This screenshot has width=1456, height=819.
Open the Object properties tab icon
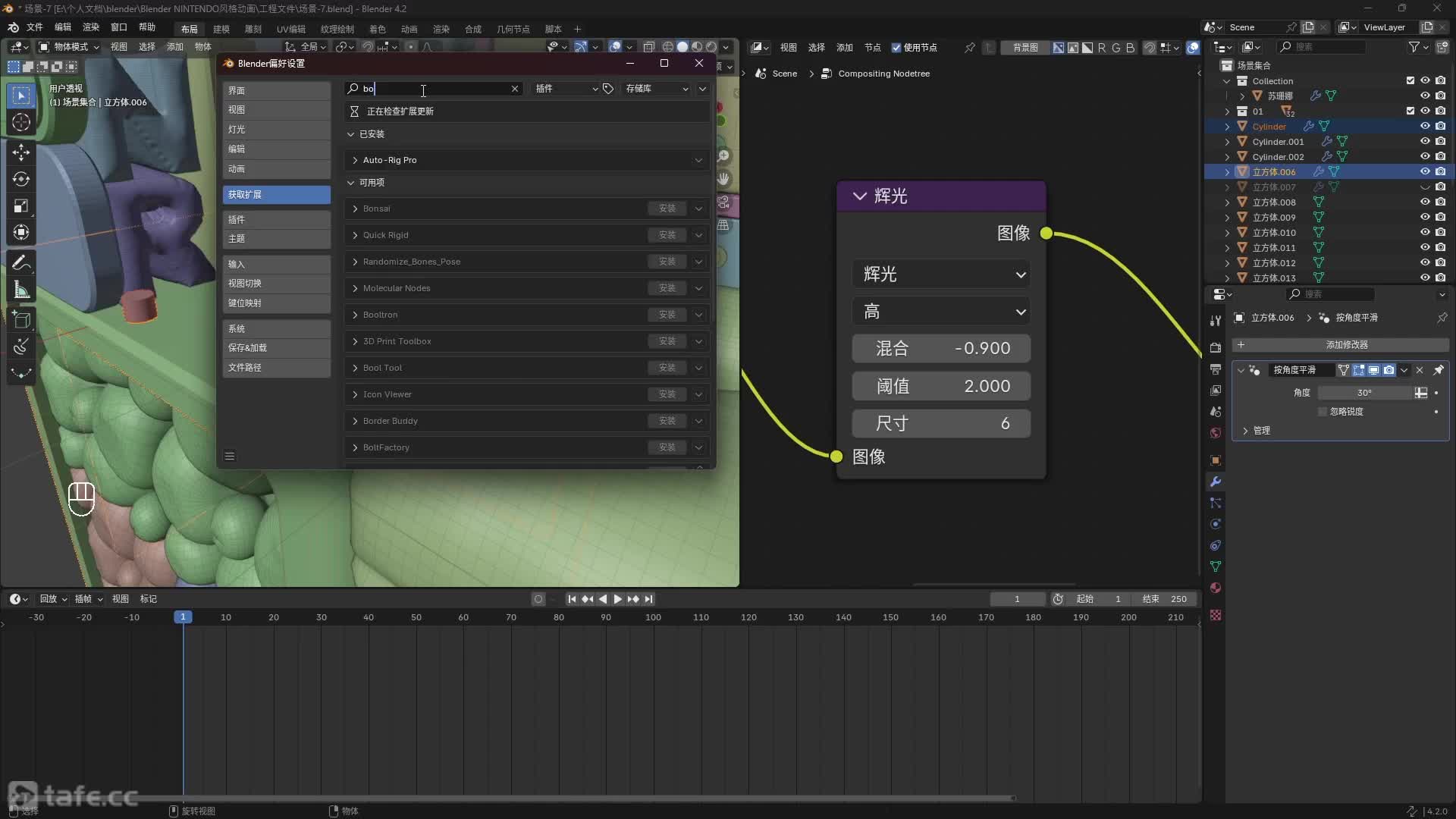click(x=1216, y=460)
